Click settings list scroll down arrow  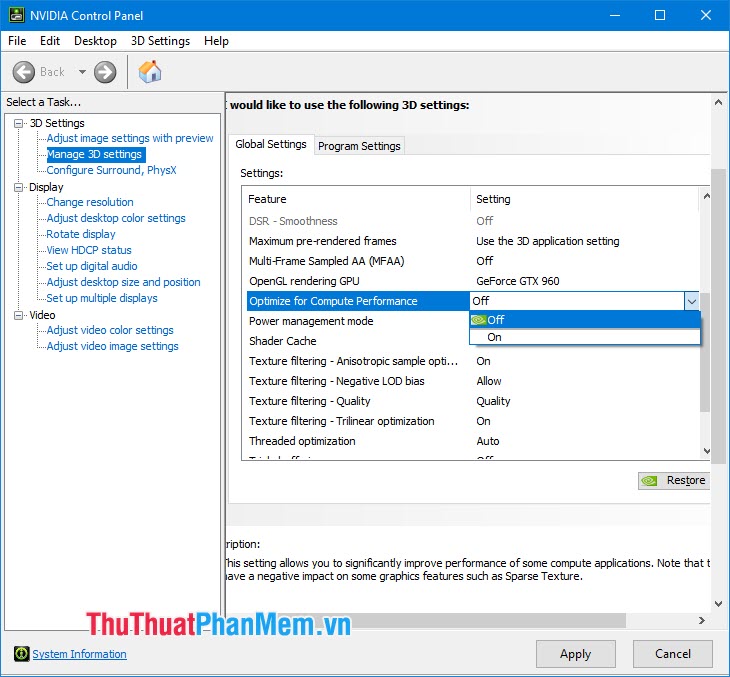pos(706,451)
